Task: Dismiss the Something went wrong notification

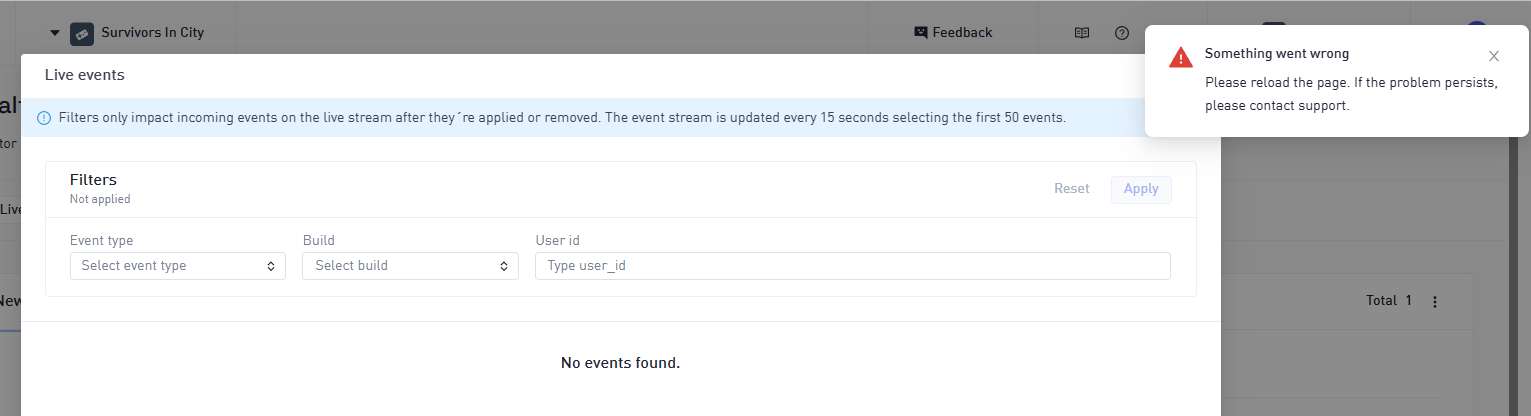Action: pos(1493,56)
